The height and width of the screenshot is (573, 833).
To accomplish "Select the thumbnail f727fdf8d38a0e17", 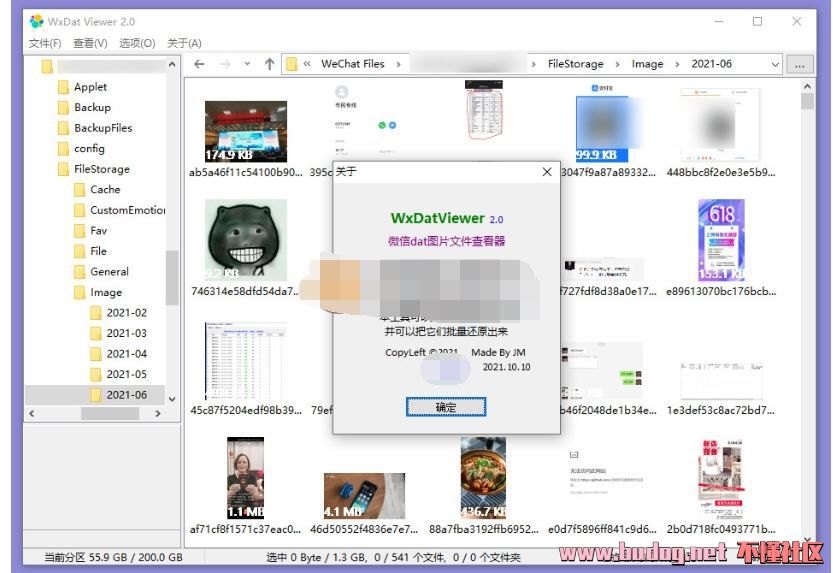I will coord(602,270).
